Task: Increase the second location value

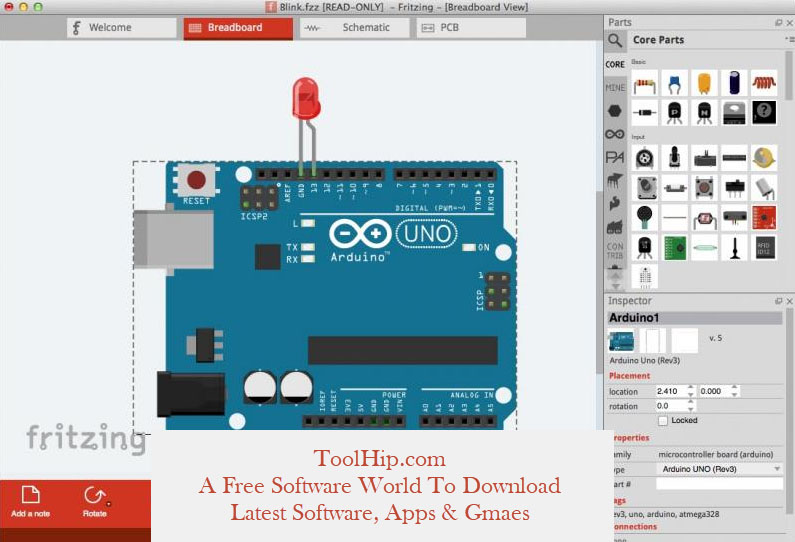Action: tap(735, 388)
